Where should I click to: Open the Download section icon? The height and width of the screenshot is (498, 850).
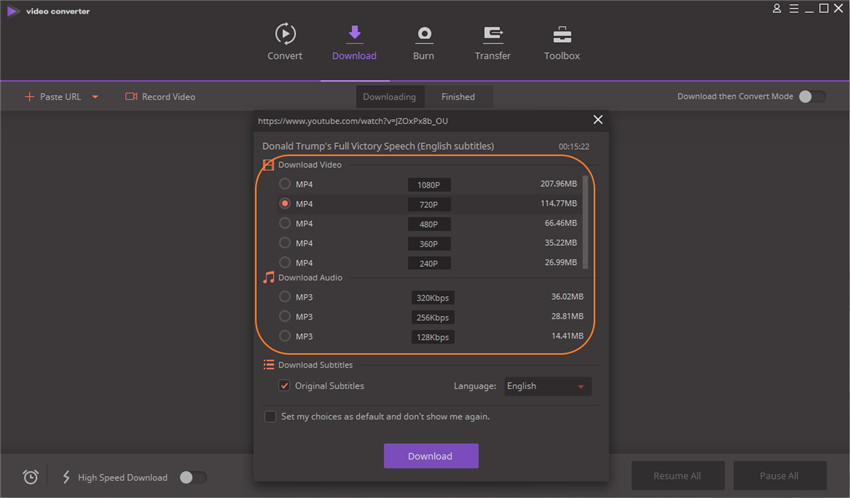tap(355, 33)
